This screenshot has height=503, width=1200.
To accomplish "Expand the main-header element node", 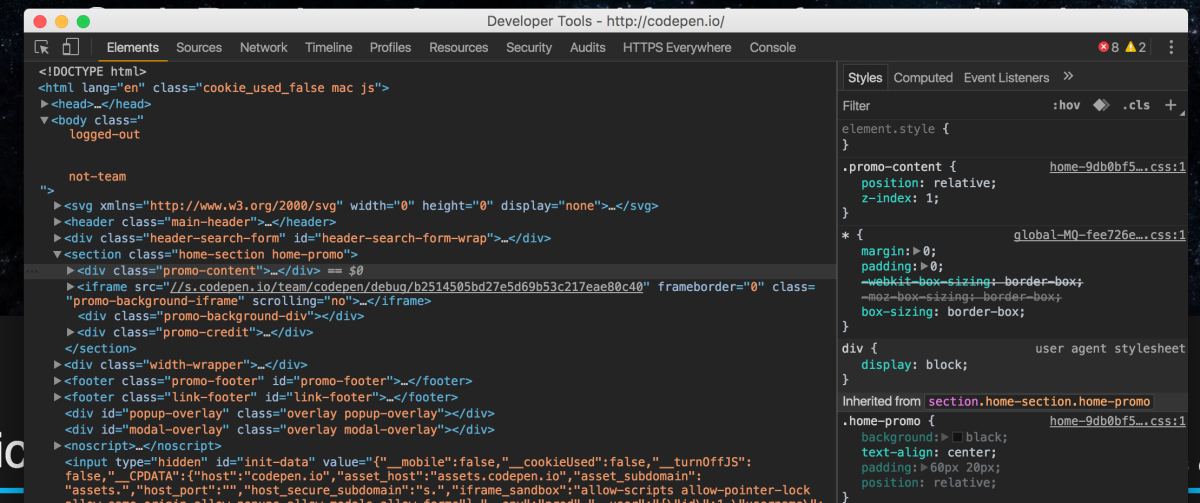I will point(58,222).
